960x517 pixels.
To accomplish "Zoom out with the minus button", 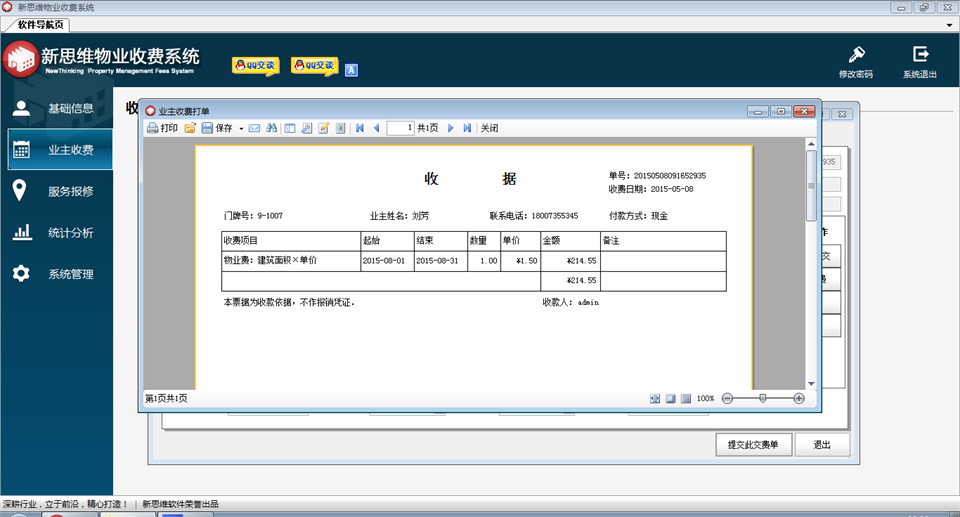I will pyautogui.click(x=727, y=399).
